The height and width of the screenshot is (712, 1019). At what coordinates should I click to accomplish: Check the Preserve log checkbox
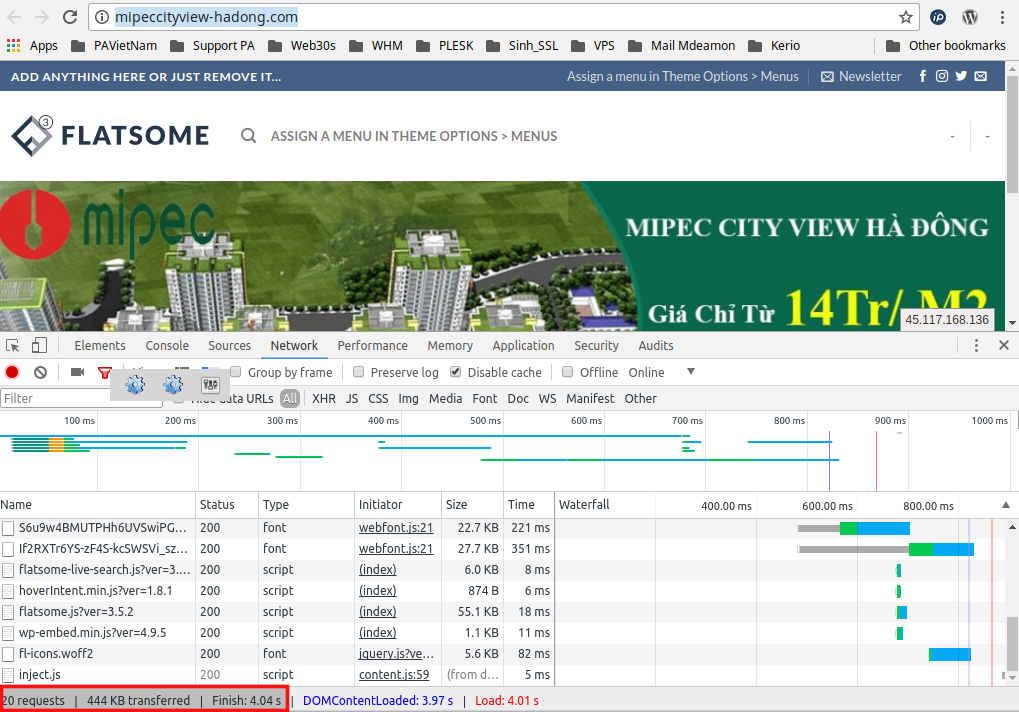click(358, 372)
